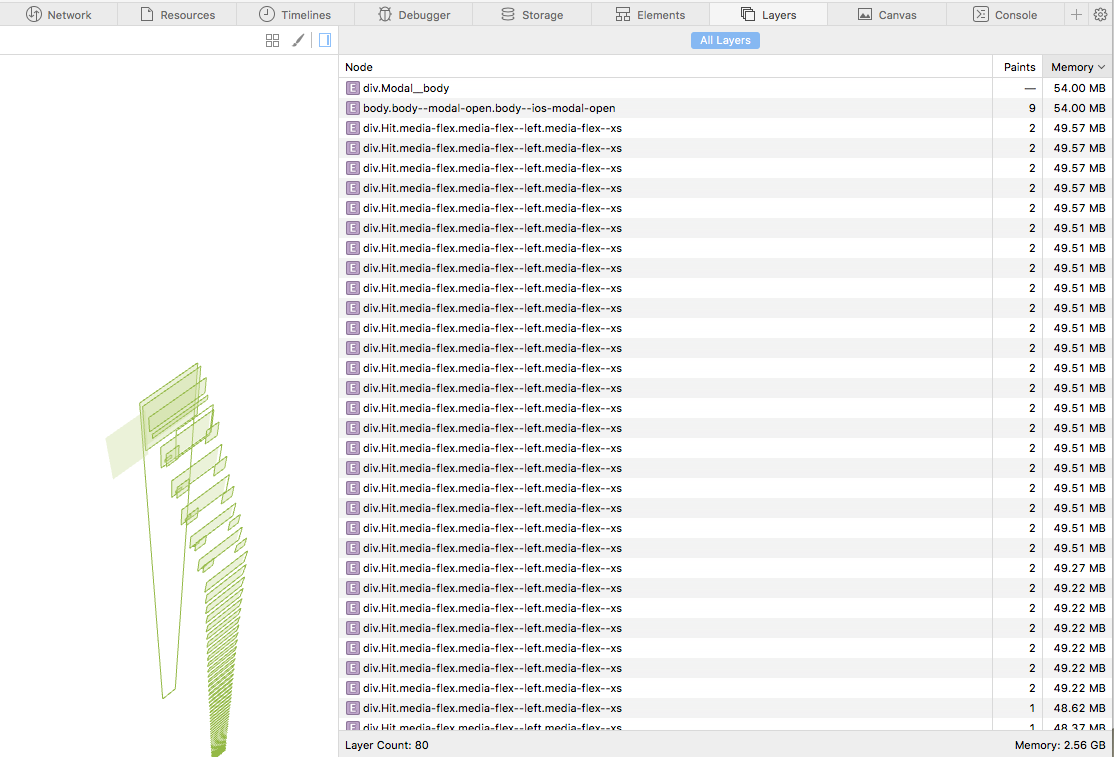Click the grid view icon
The height and width of the screenshot is (757, 1114).
click(272, 40)
